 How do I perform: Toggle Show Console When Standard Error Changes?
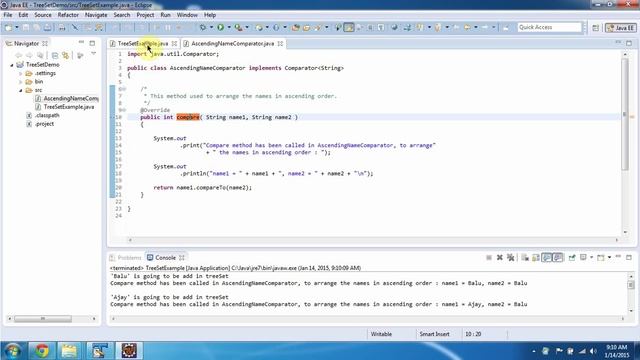[x=558, y=258]
